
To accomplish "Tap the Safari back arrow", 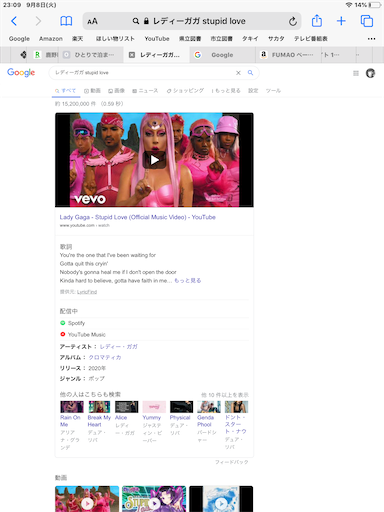I will (14, 21).
